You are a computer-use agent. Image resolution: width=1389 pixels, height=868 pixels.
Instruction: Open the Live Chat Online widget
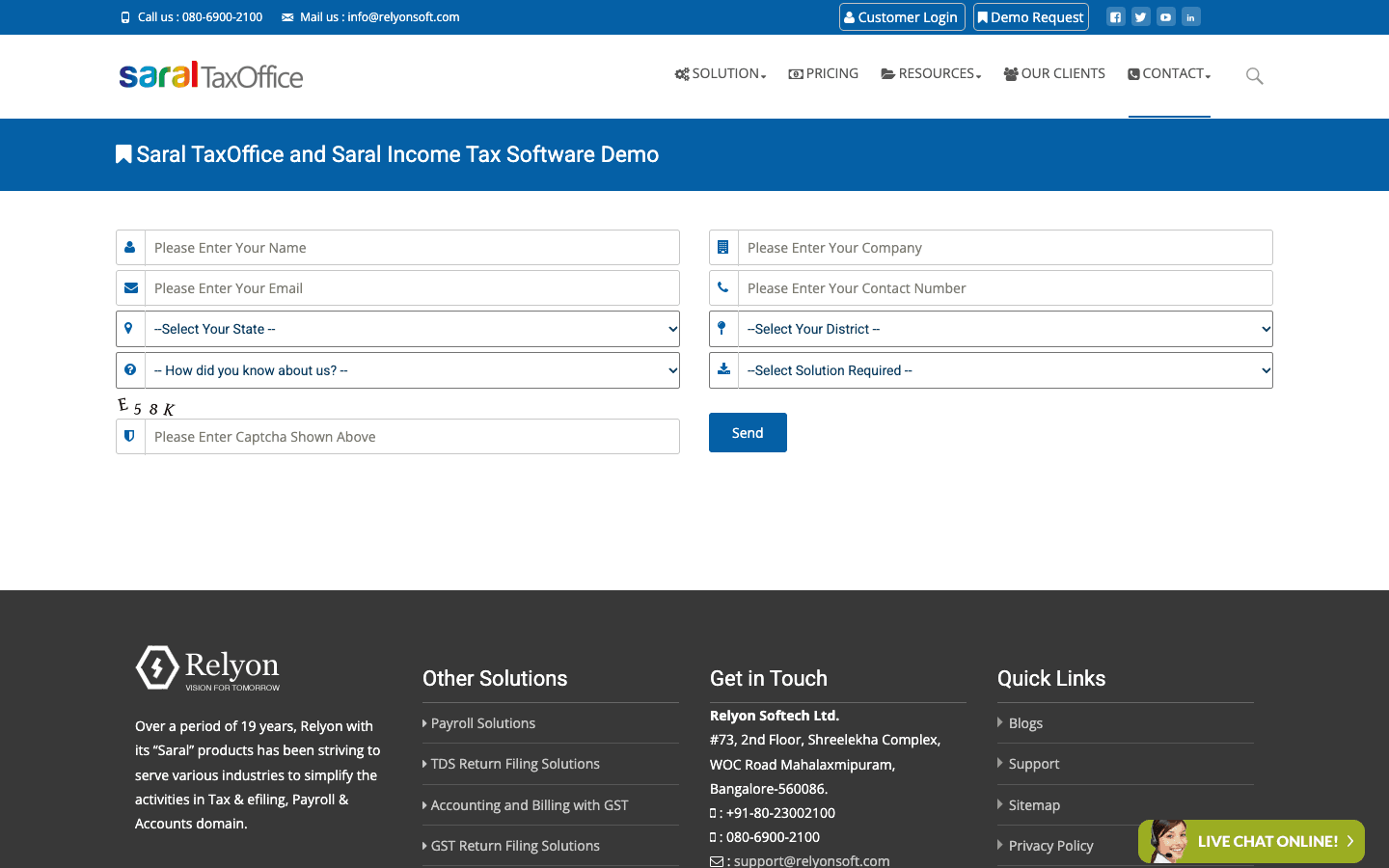pos(1251,841)
